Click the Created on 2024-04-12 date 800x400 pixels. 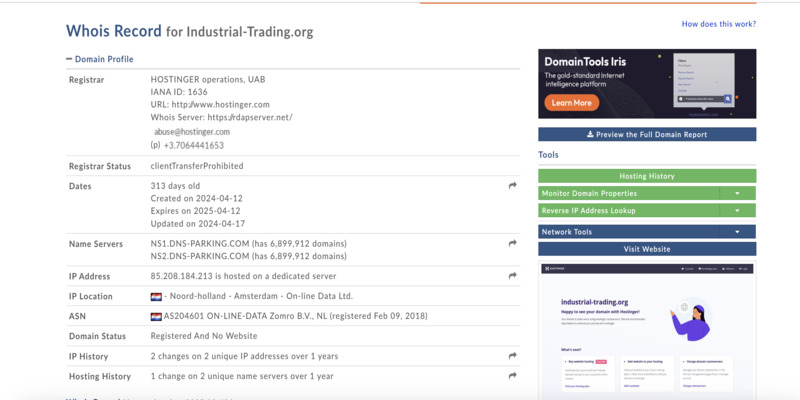pos(196,198)
